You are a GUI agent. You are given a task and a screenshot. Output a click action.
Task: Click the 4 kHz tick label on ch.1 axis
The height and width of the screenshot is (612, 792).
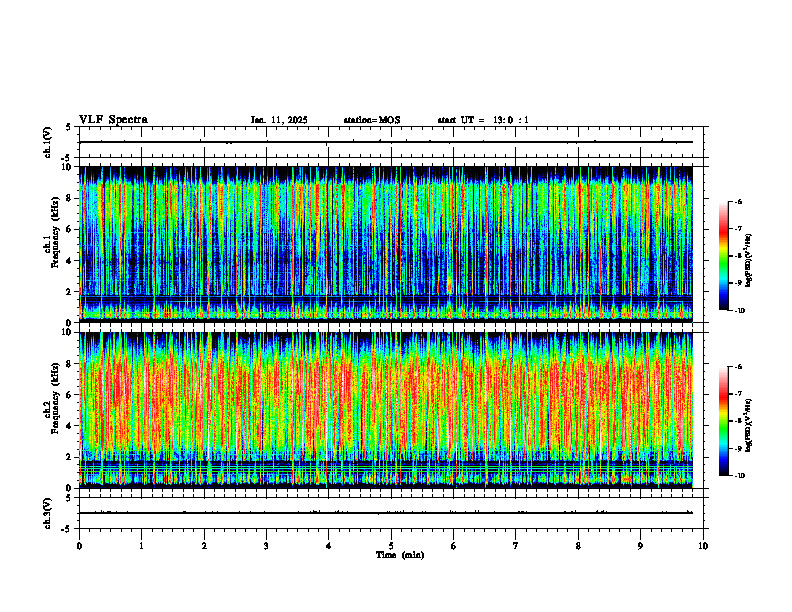click(x=70, y=261)
